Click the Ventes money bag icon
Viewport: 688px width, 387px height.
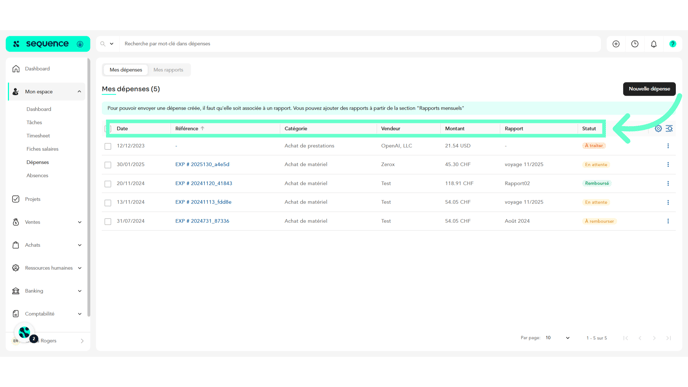coord(16,222)
